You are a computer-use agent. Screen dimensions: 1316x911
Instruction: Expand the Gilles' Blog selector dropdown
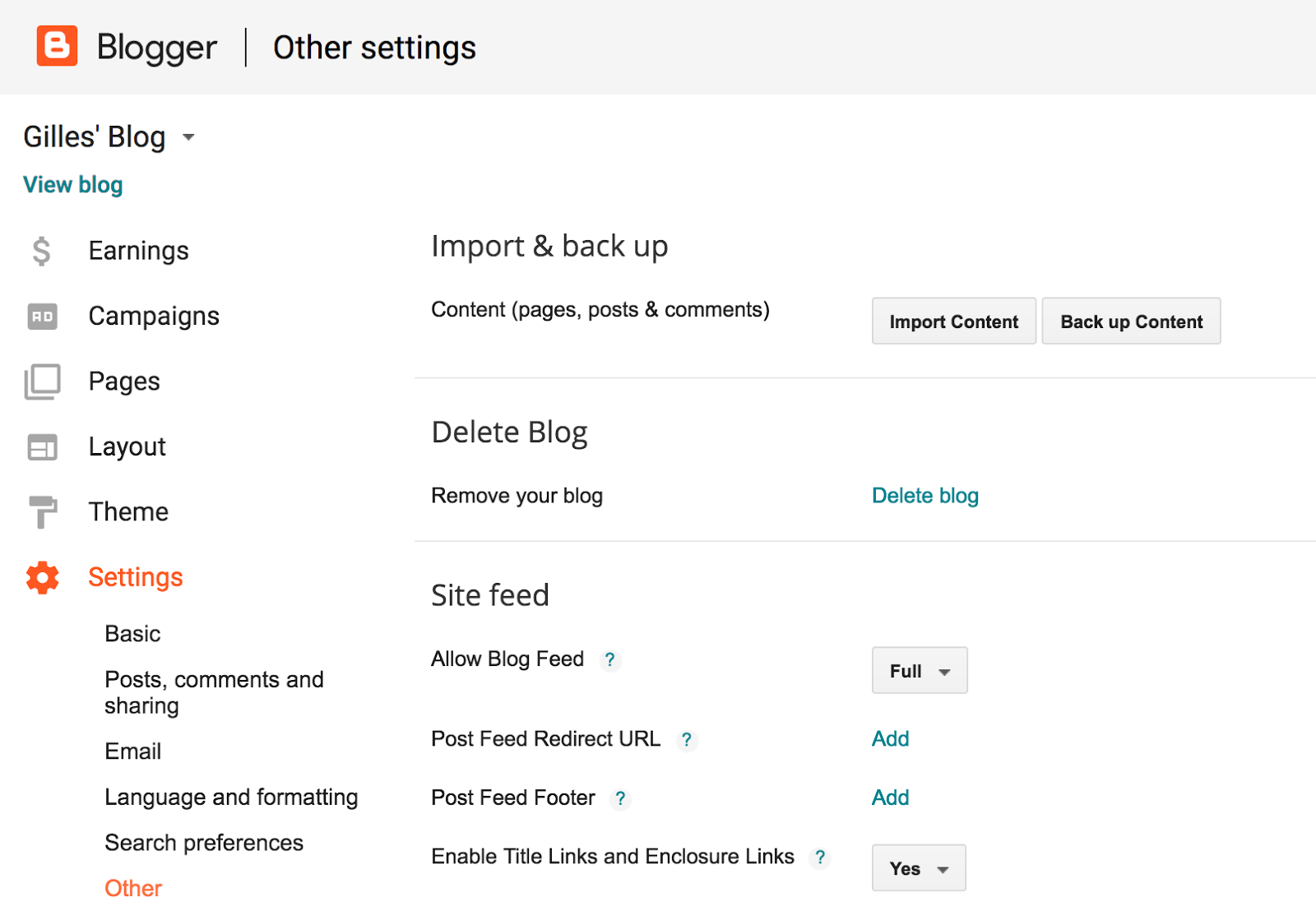(x=188, y=137)
